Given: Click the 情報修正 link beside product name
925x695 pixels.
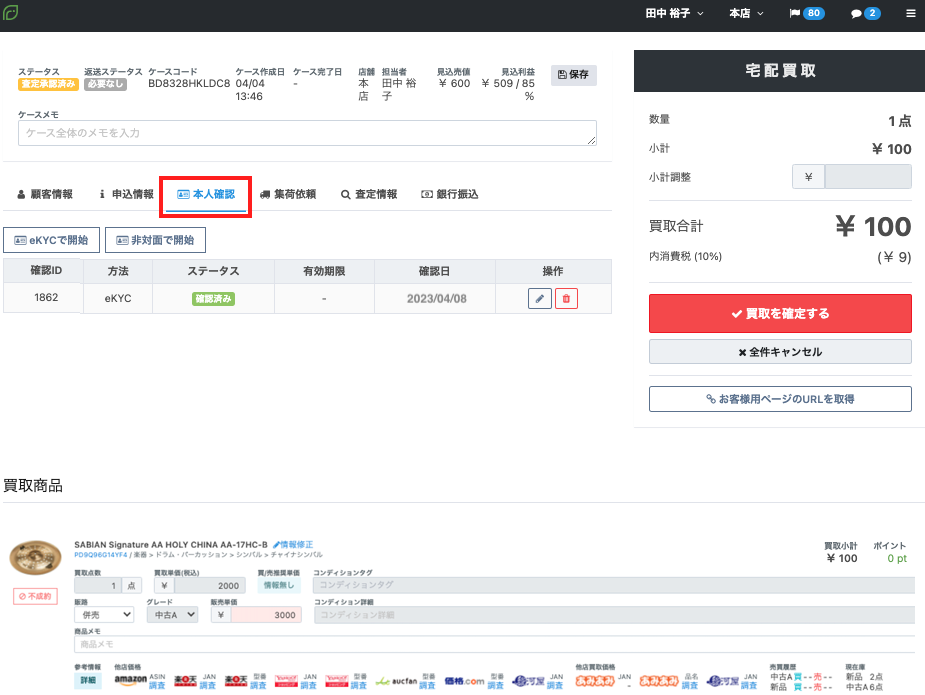Looking at the screenshot, I should click(x=293, y=545).
